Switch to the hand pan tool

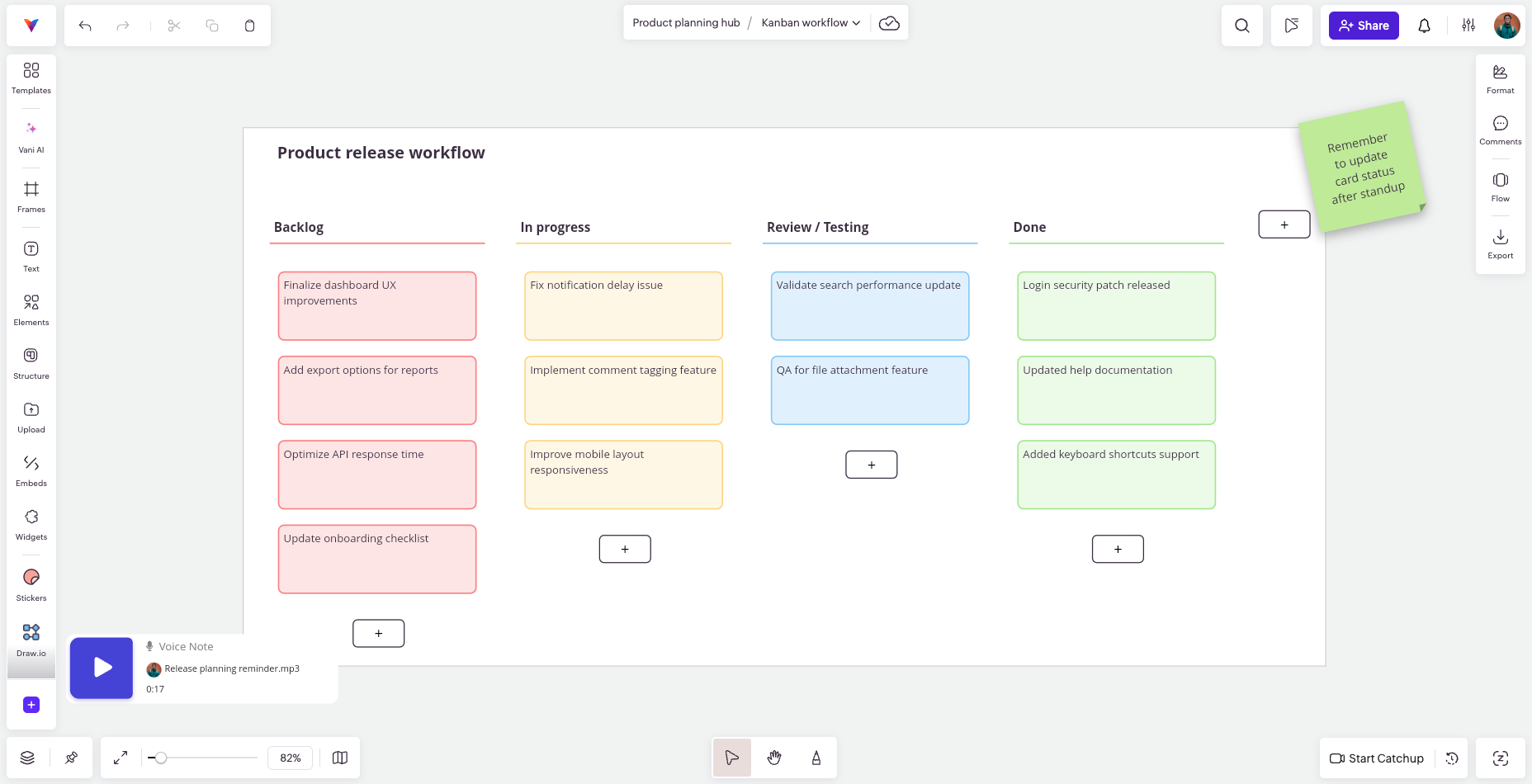pos(773,757)
